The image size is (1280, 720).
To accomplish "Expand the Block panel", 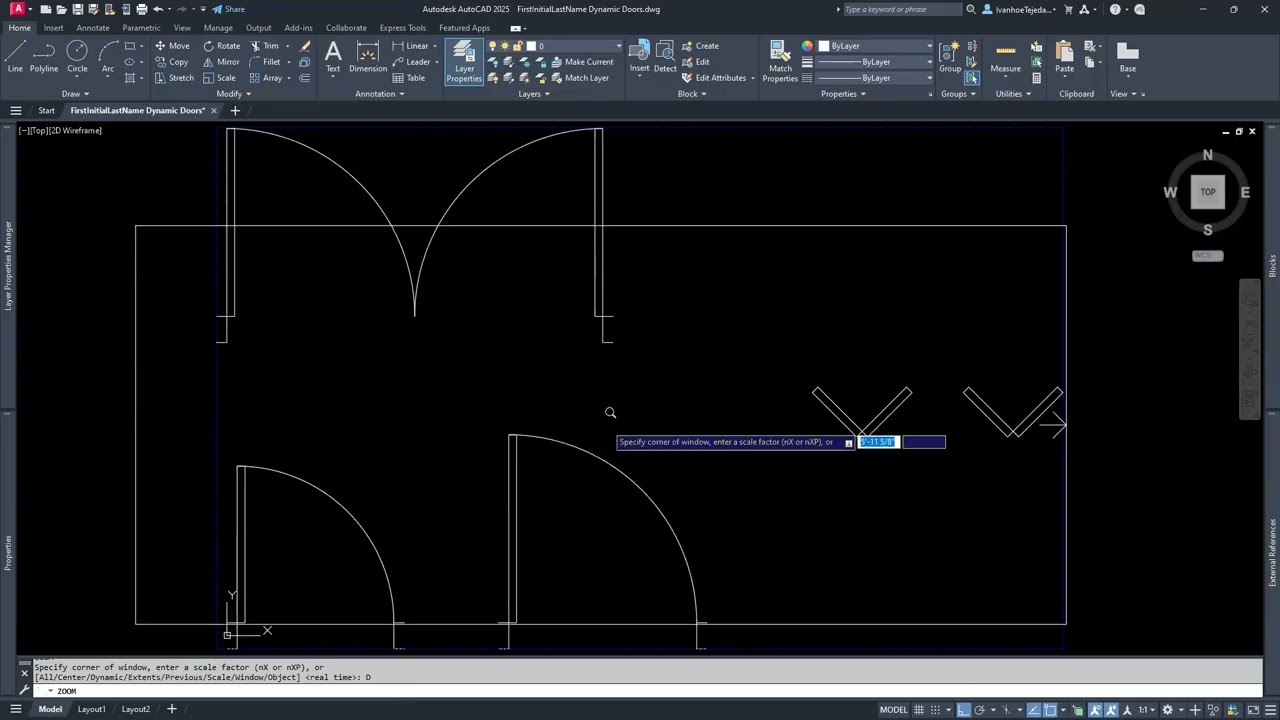I will [x=692, y=94].
